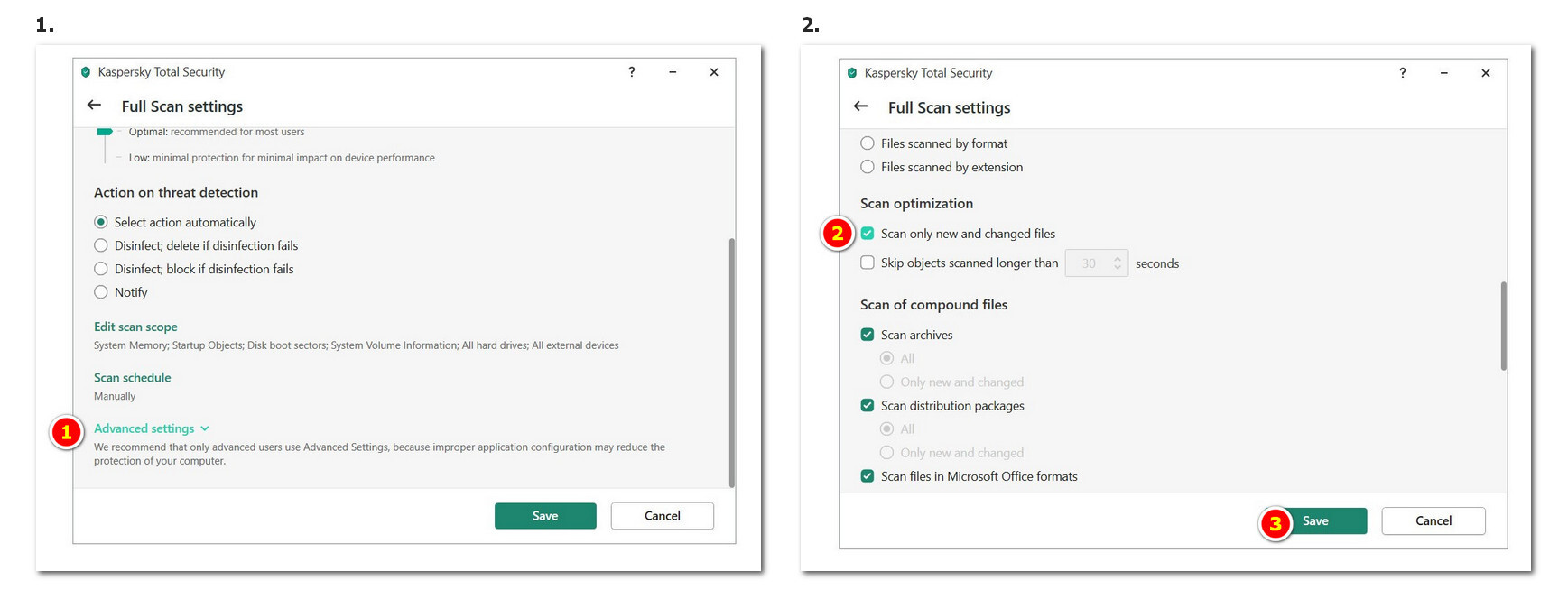This screenshot has width=1568, height=608.
Task: Close the right Kaspersky window
Action: pyautogui.click(x=1485, y=73)
